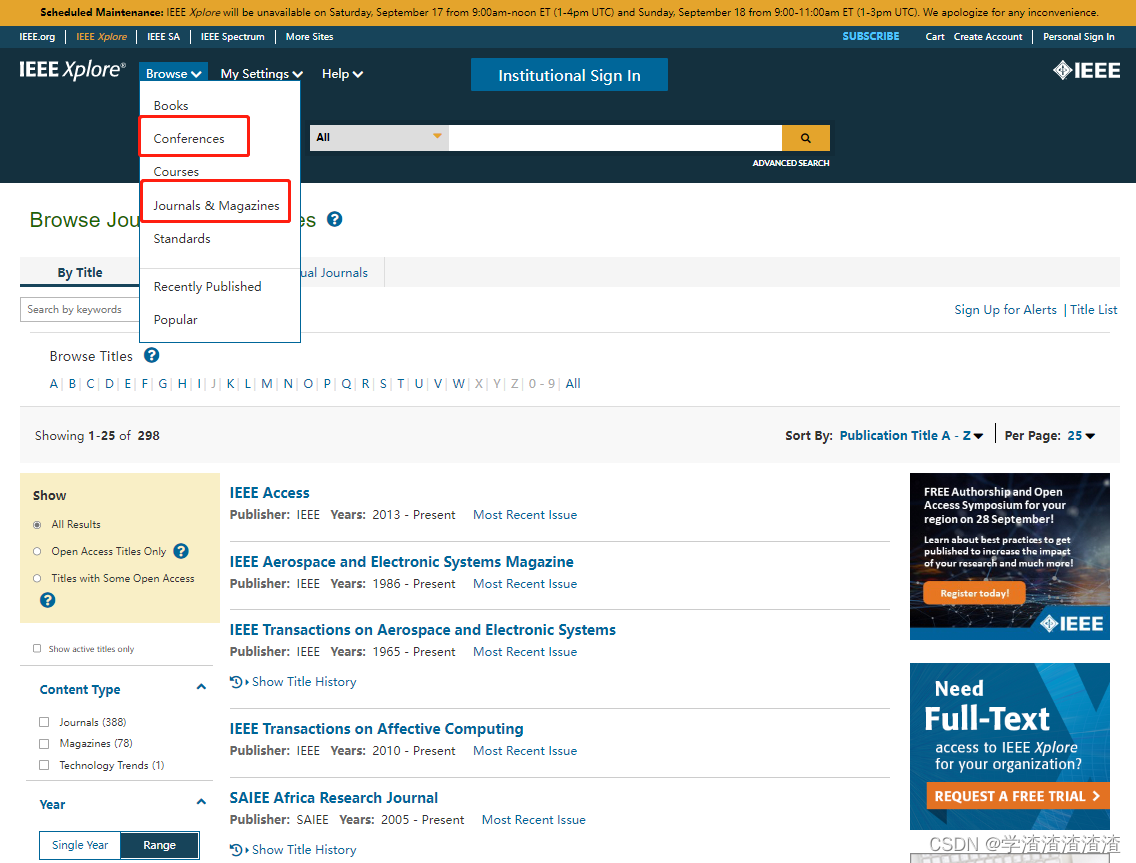Open the Help dropdown menu
The width and height of the screenshot is (1136, 863).
[342, 73]
